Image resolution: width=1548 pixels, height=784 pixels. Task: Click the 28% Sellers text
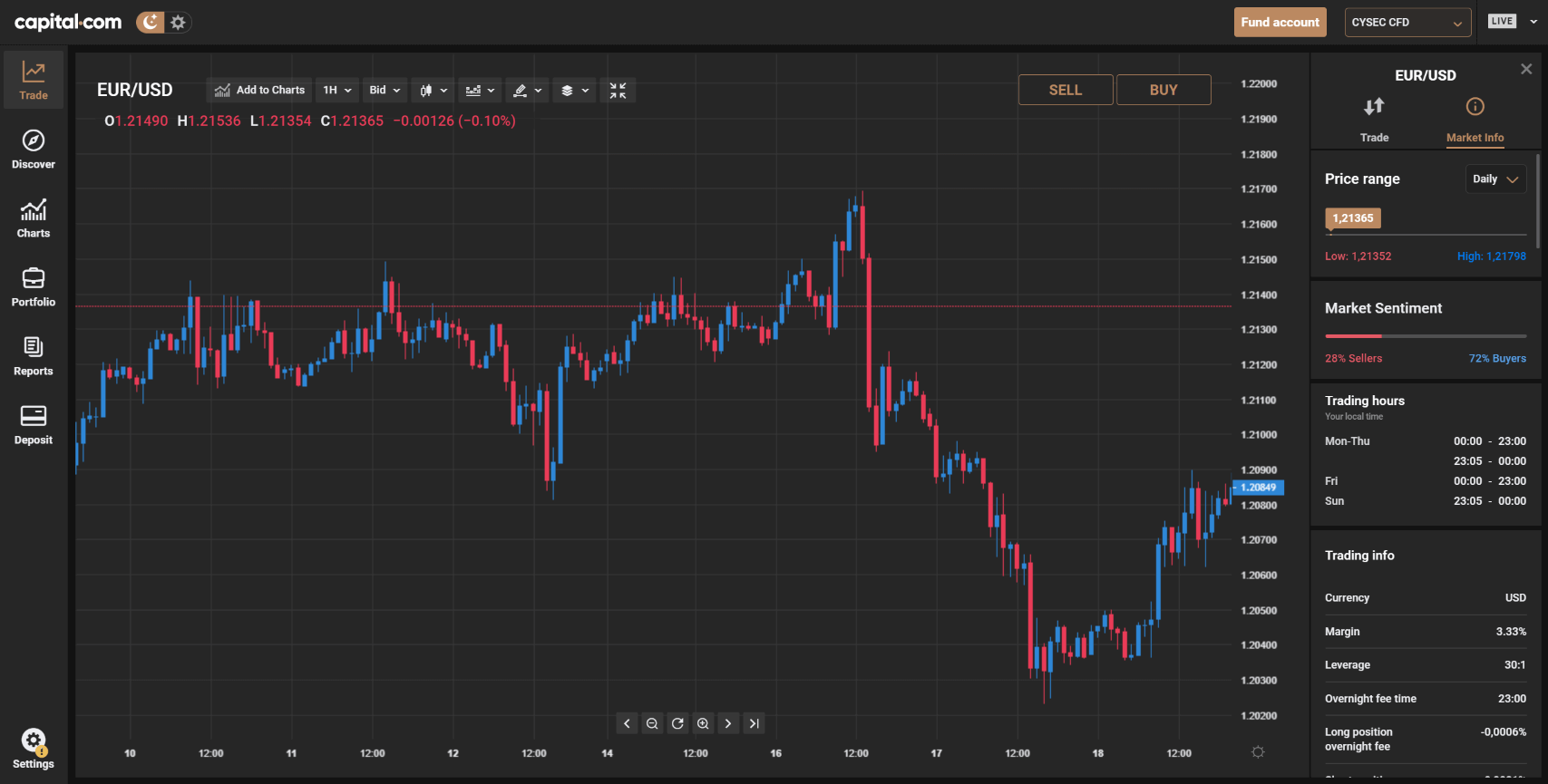[x=1353, y=358]
